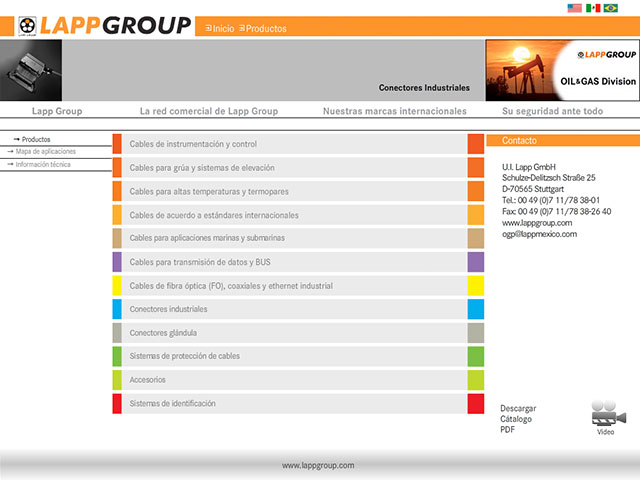Screen dimensions: 640x480
Task: Click the industrial connector photo thumbnail
Action: (31, 70)
